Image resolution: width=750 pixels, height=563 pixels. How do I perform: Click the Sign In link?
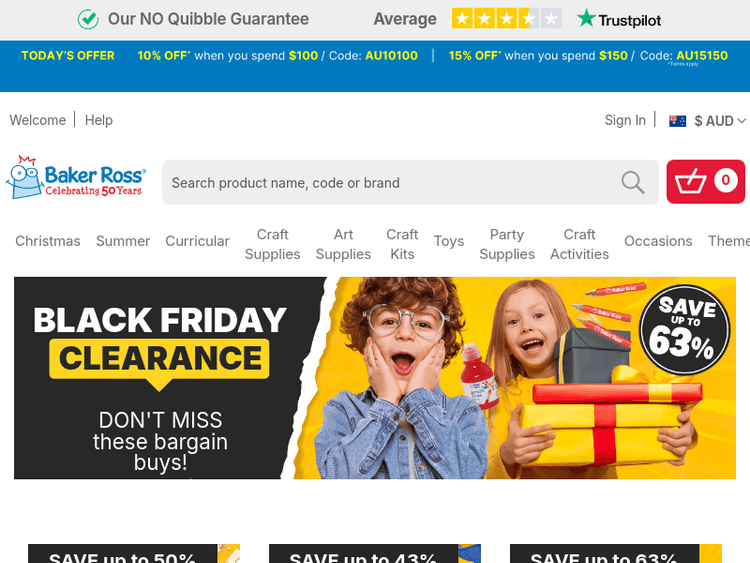click(625, 120)
